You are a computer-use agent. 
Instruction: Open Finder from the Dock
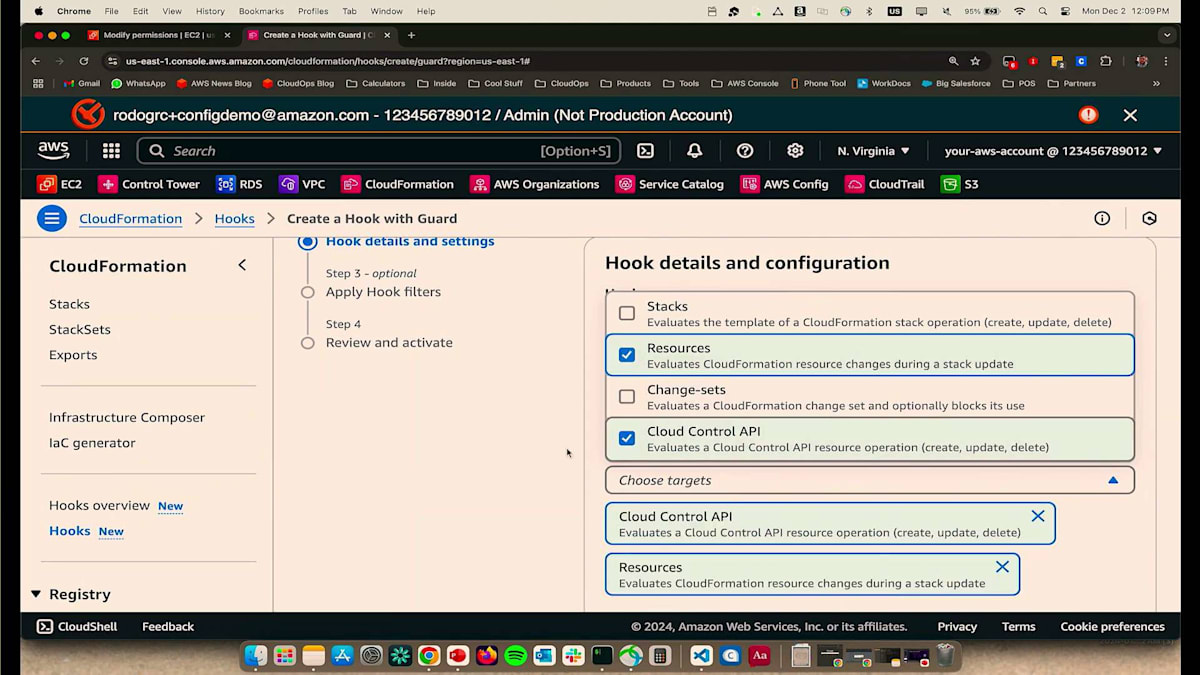[x=256, y=656]
